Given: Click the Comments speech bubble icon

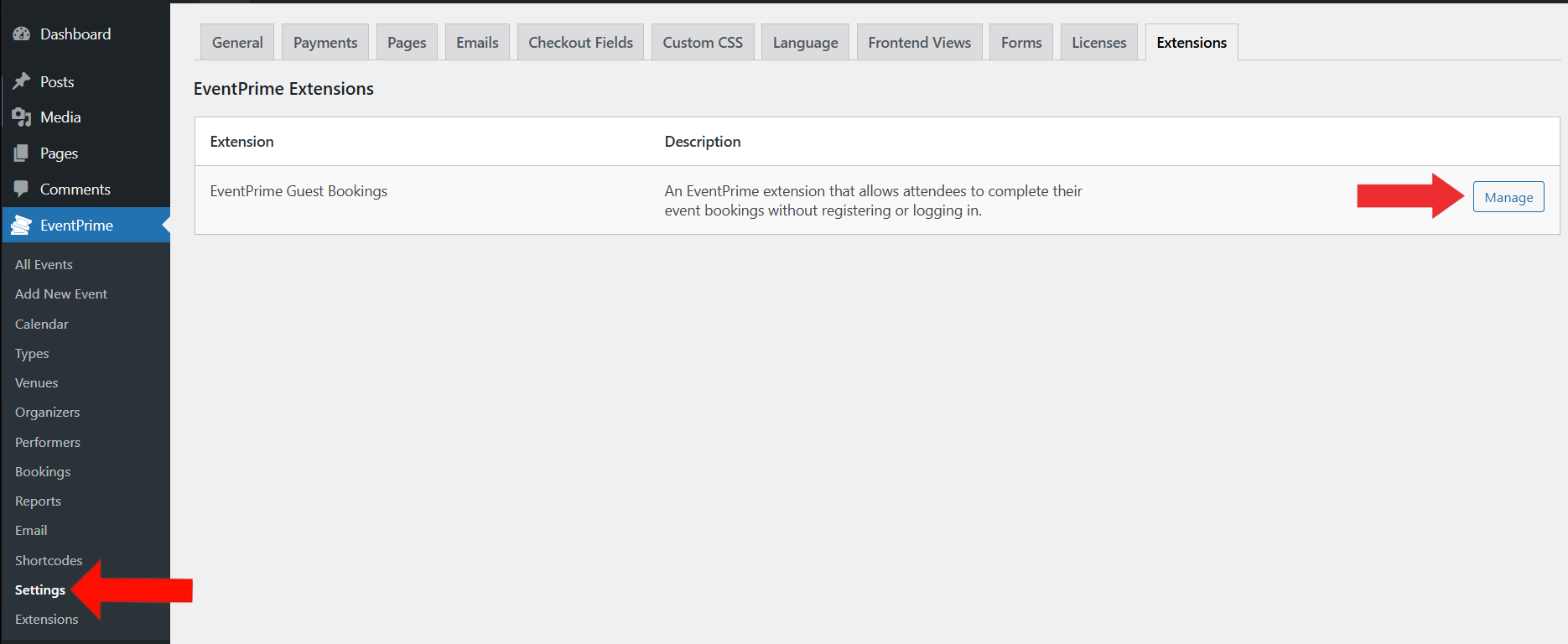Looking at the screenshot, I should pyautogui.click(x=22, y=190).
